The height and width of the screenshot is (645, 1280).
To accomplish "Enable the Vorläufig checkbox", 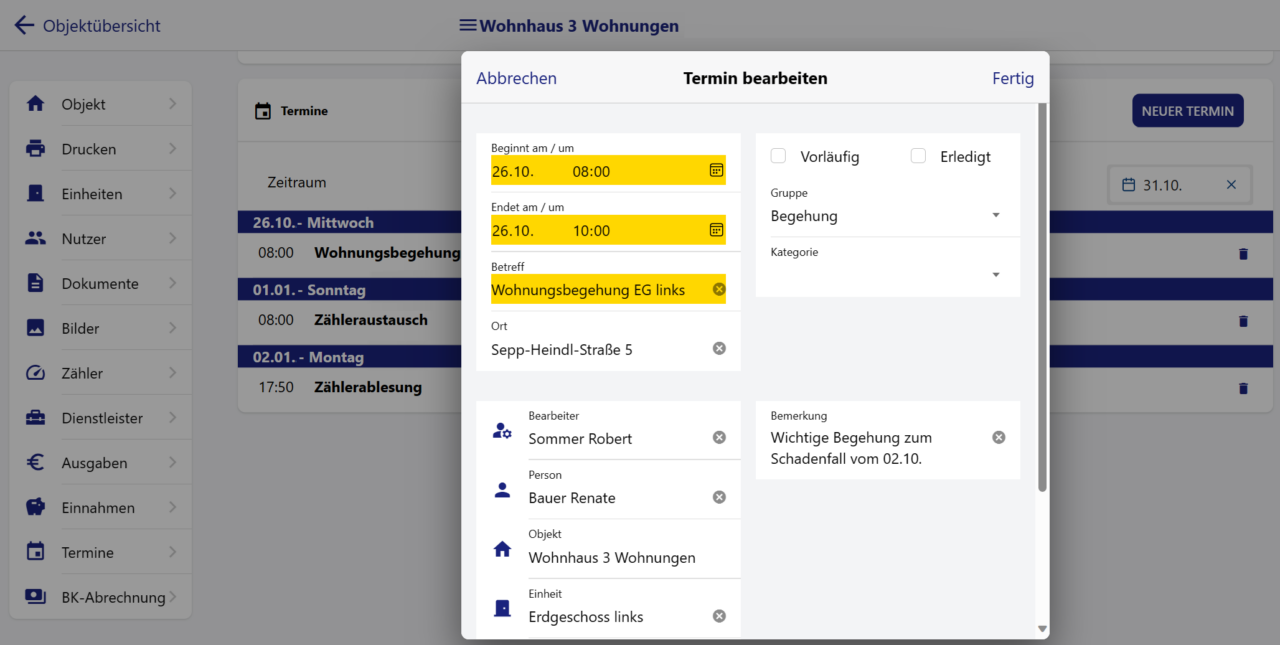I will (x=777, y=156).
